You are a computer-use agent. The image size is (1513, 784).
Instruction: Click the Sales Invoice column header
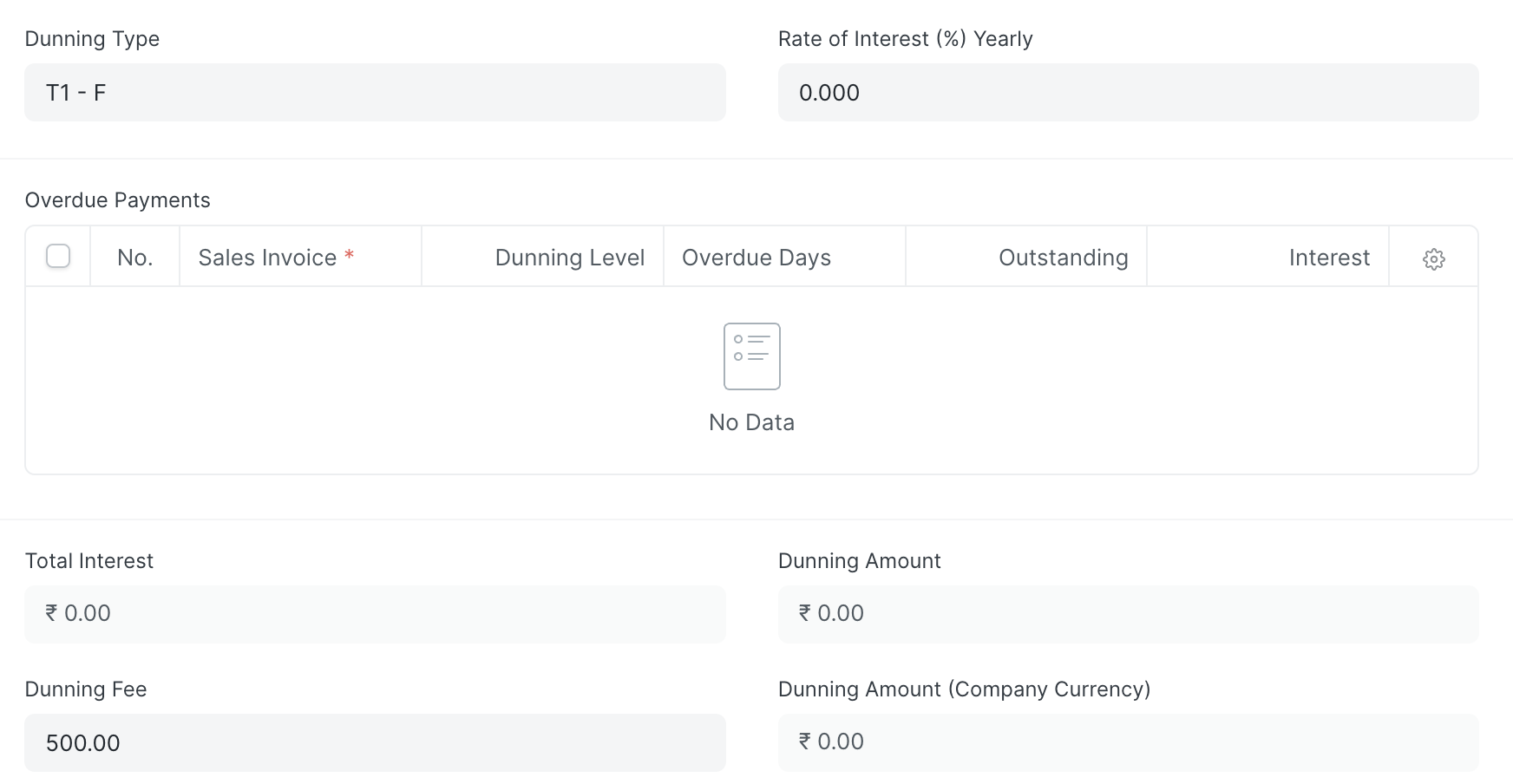click(x=267, y=257)
